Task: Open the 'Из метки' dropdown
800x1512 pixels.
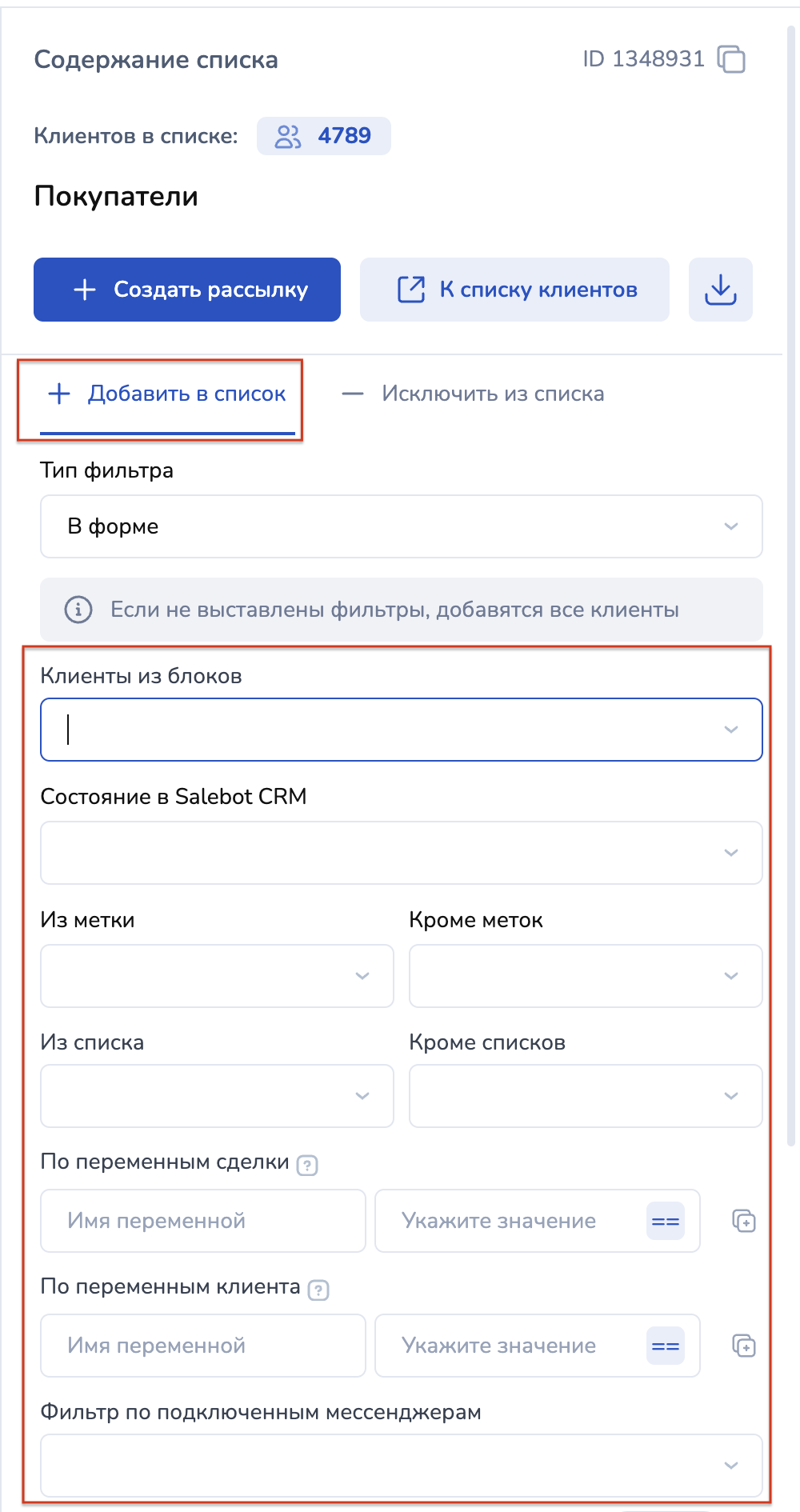Action: pyautogui.click(x=217, y=976)
